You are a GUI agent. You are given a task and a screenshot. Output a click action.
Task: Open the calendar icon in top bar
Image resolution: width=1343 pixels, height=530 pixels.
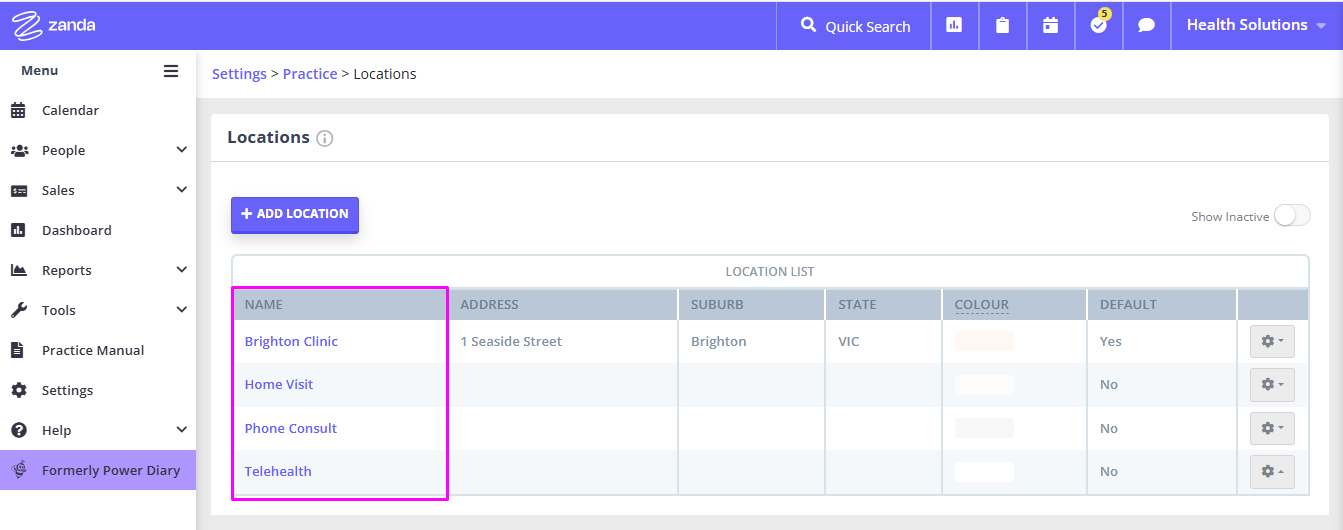(x=1050, y=26)
